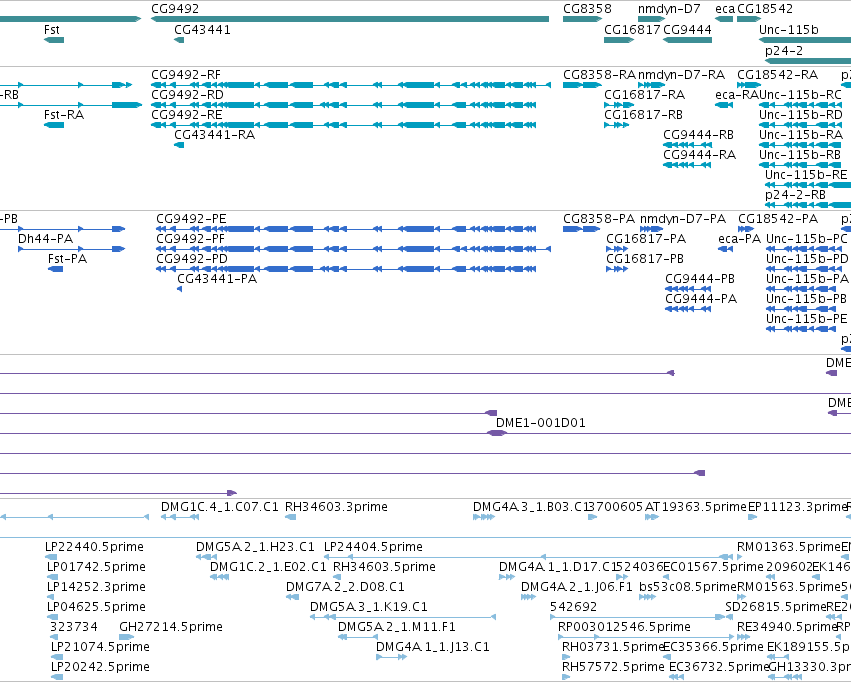The image size is (851, 682).
Task: Select the p24-2 gene label
Action: (784, 51)
